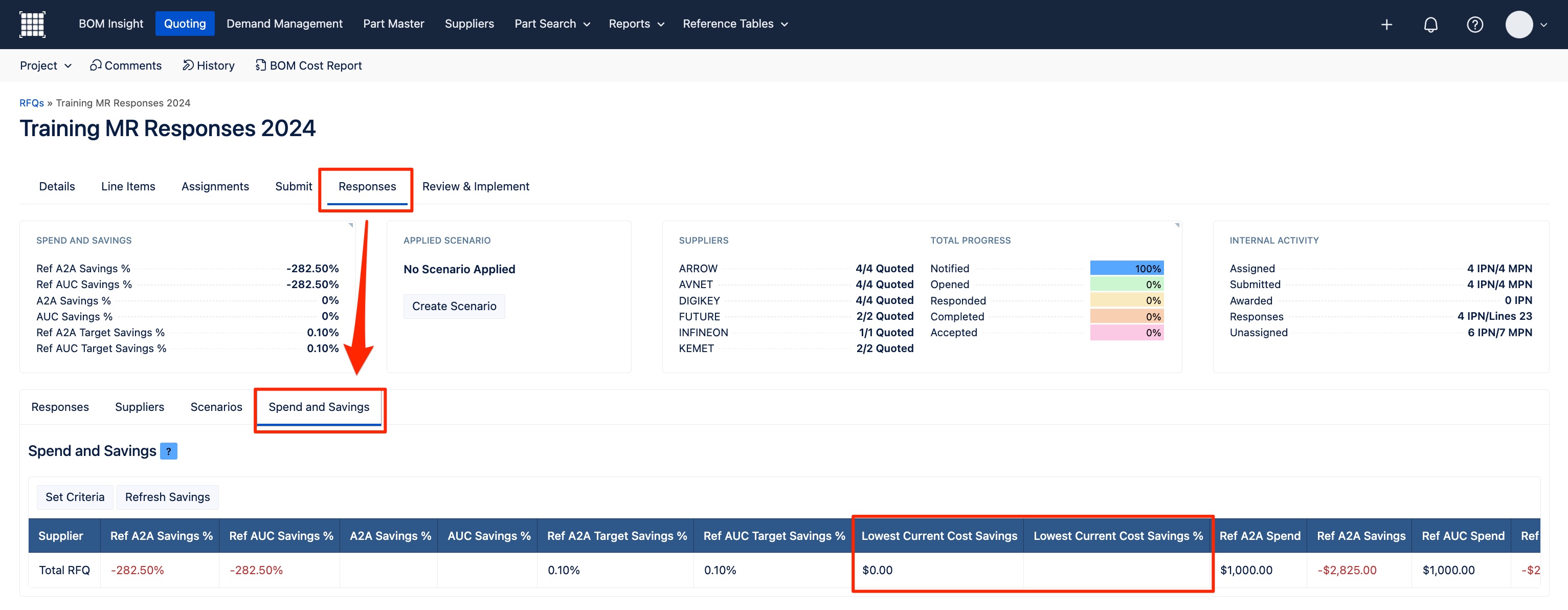Open Demand Management in navbar
1568x610 pixels.
click(284, 24)
